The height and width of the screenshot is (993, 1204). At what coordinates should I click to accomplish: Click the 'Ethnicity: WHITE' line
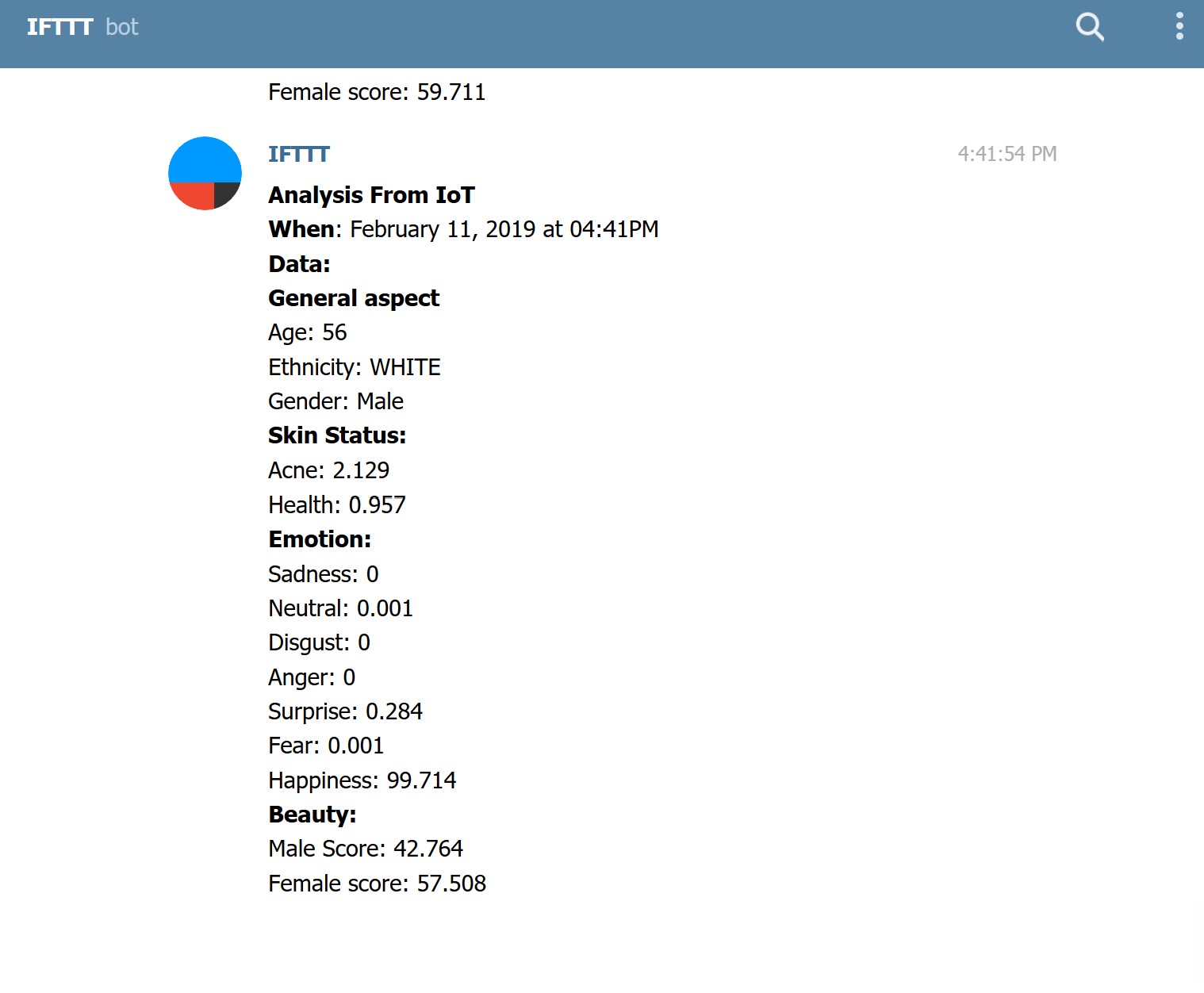coord(355,367)
